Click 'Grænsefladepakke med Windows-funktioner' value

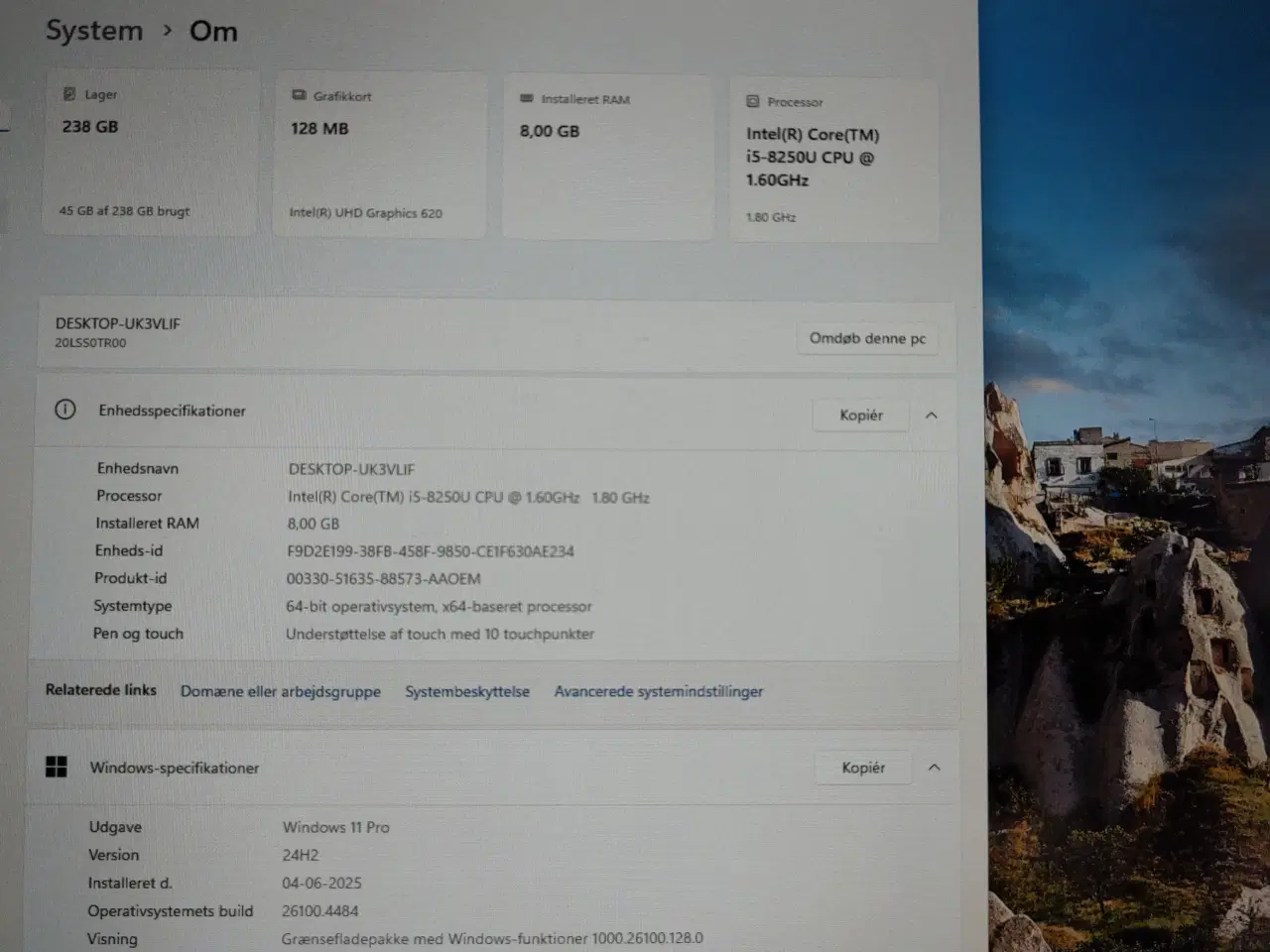492,938
